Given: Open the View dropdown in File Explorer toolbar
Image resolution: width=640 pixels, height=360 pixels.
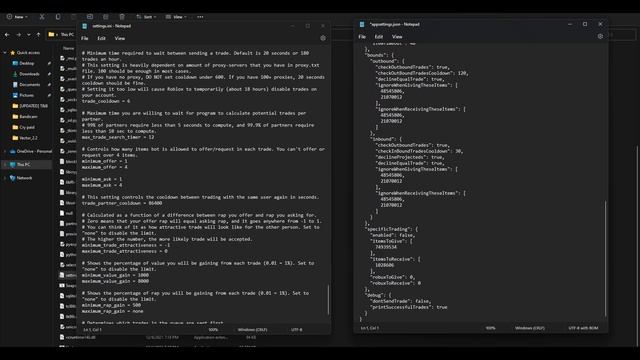Looking at the screenshot, I should coord(176,17).
